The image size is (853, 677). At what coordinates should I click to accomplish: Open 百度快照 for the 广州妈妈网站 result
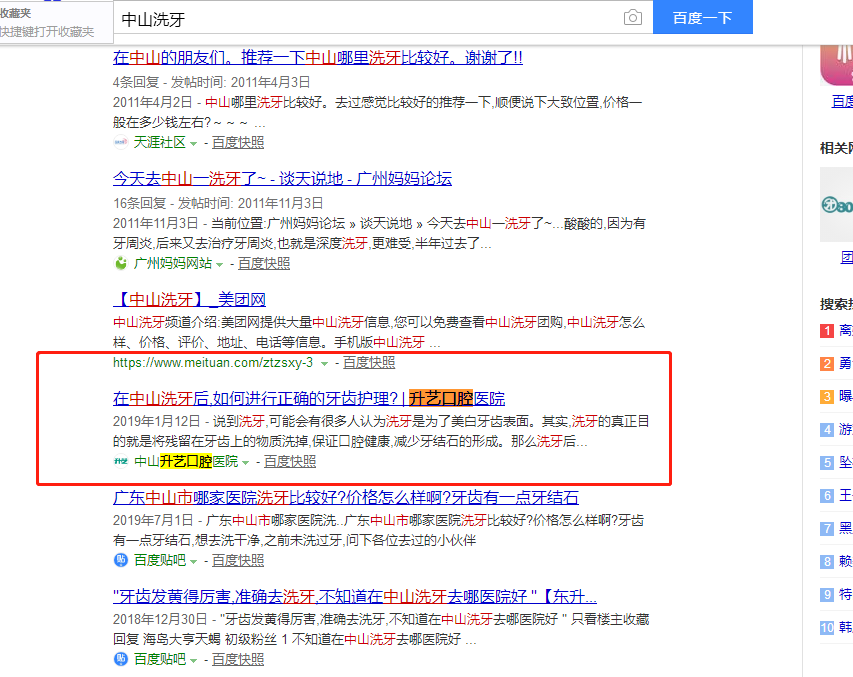coord(264,263)
